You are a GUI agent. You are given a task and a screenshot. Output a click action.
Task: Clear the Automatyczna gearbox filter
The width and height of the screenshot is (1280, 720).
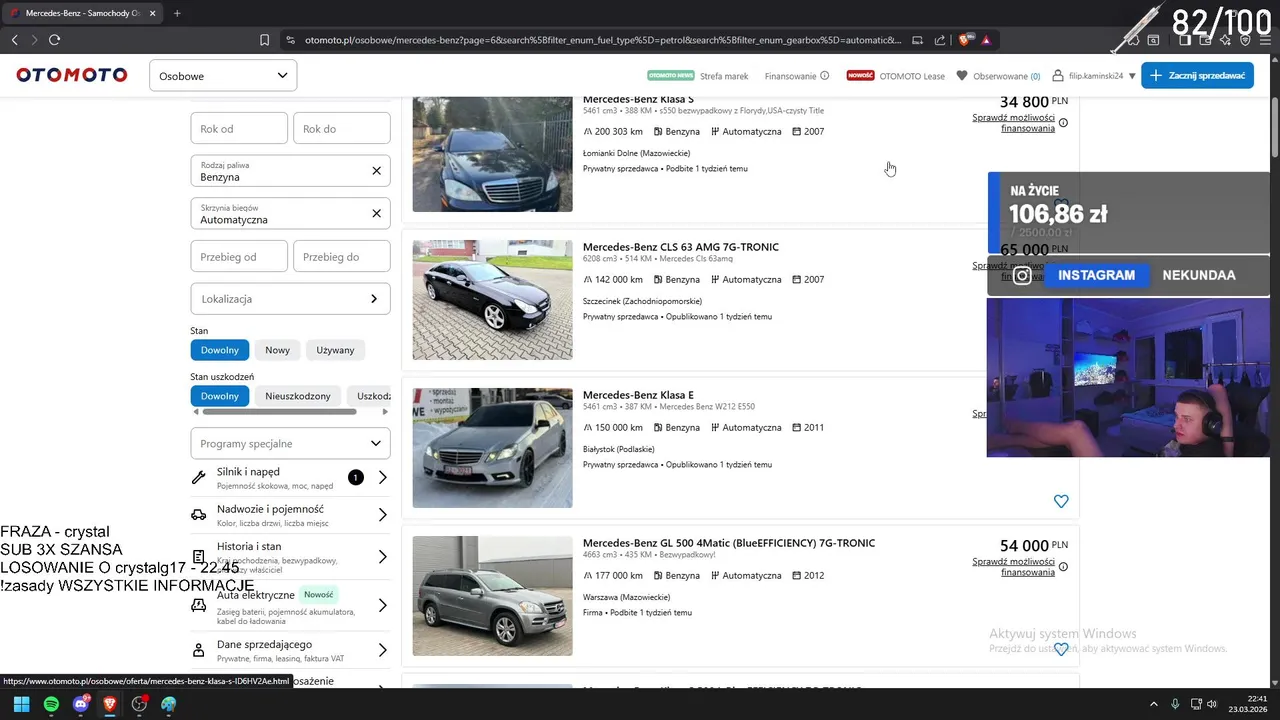376,213
